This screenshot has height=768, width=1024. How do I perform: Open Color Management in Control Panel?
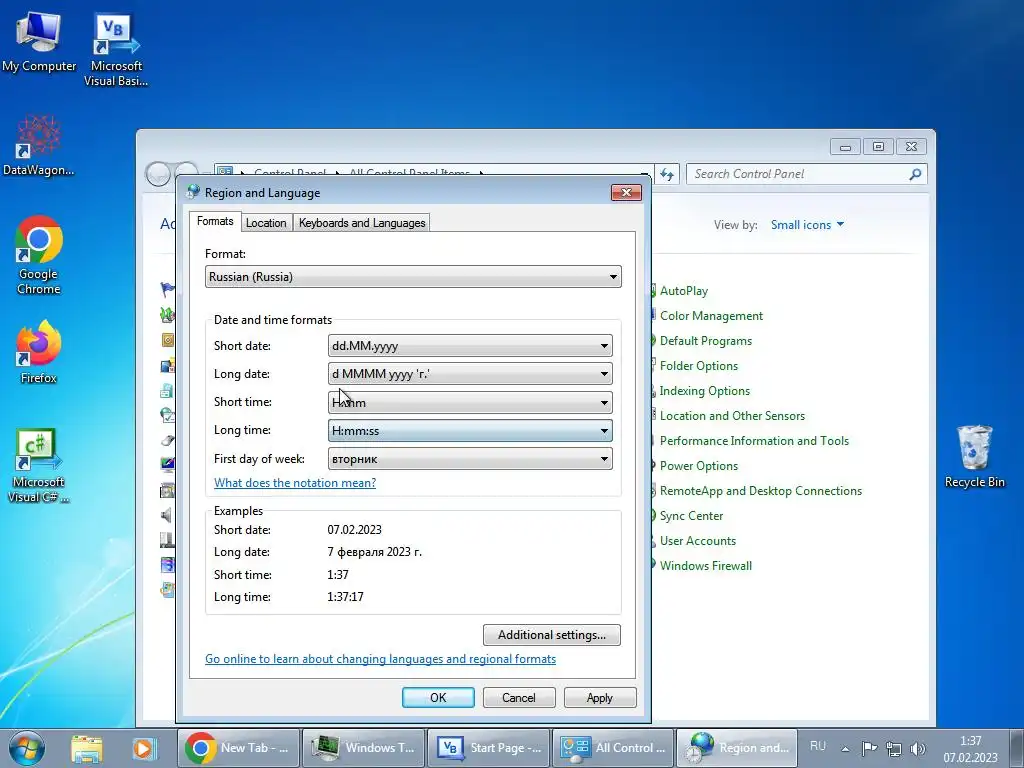pos(711,315)
